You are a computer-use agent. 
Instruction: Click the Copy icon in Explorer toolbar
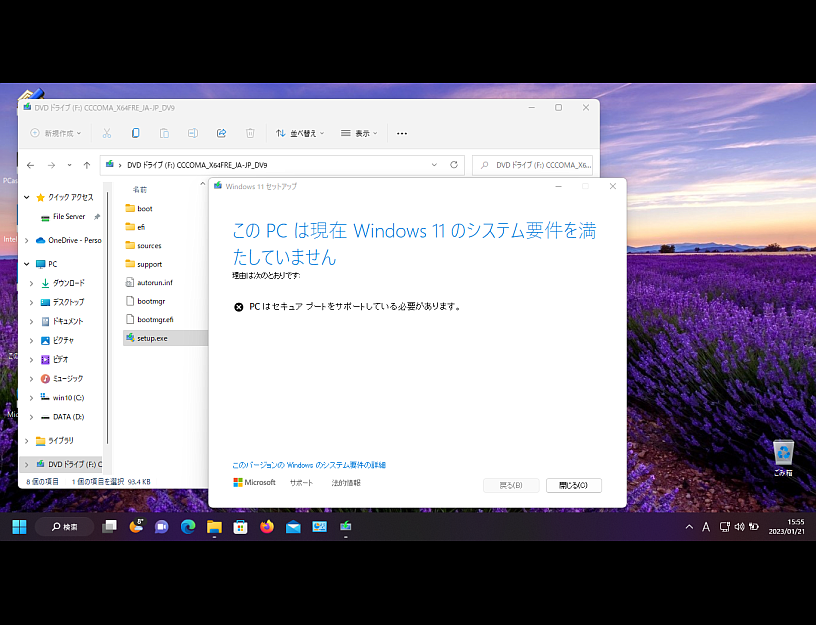click(x=135, y=133)
